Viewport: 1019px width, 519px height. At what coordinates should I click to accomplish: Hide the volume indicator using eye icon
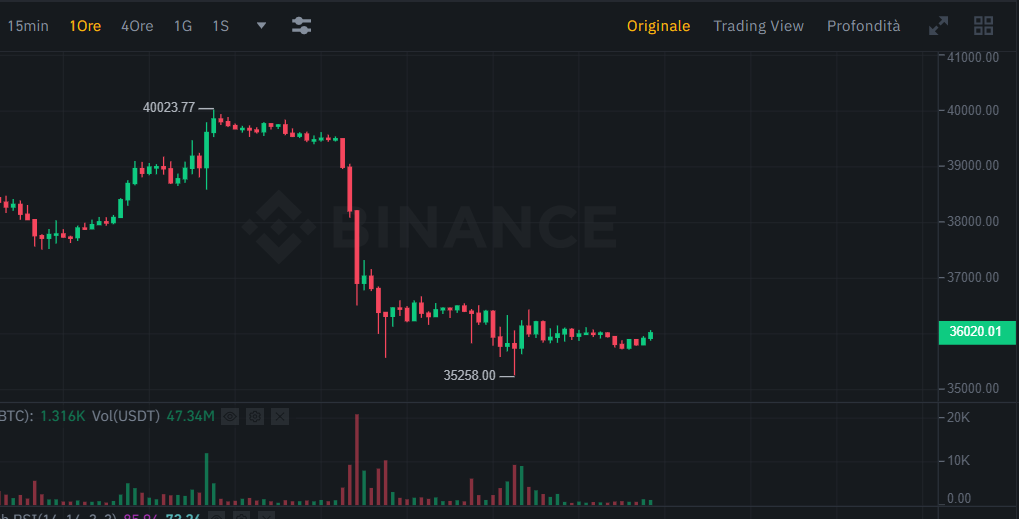[230, 416]
